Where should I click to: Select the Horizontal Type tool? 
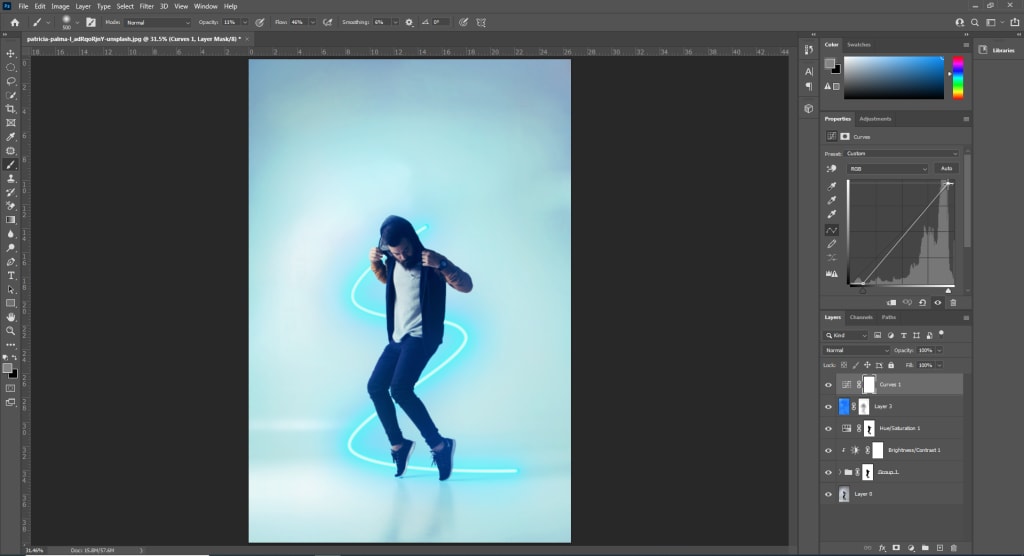click(x=10, y=276)
